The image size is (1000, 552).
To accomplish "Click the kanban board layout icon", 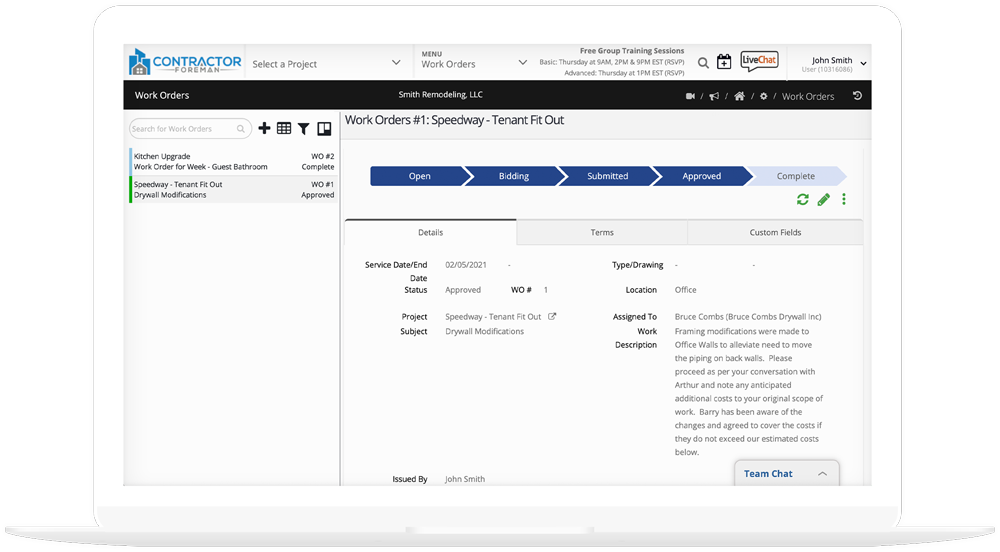I will pos(324,129).
